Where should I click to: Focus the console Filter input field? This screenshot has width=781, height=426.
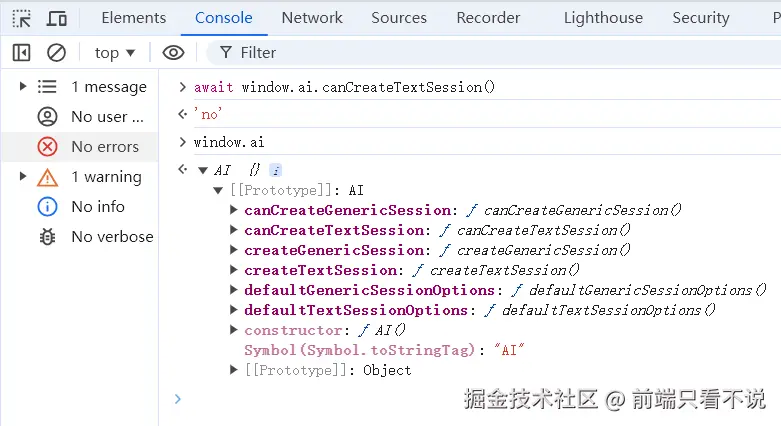(400, 53)
